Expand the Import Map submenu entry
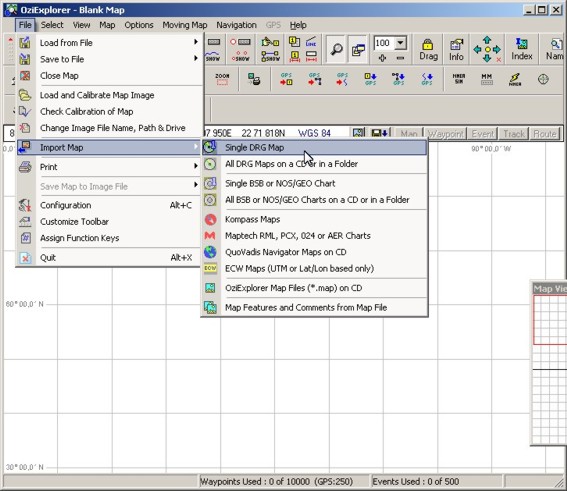Image resolution: width=567 pixels, height=491 pixels. pyautogui.click(x=110, y=148)
